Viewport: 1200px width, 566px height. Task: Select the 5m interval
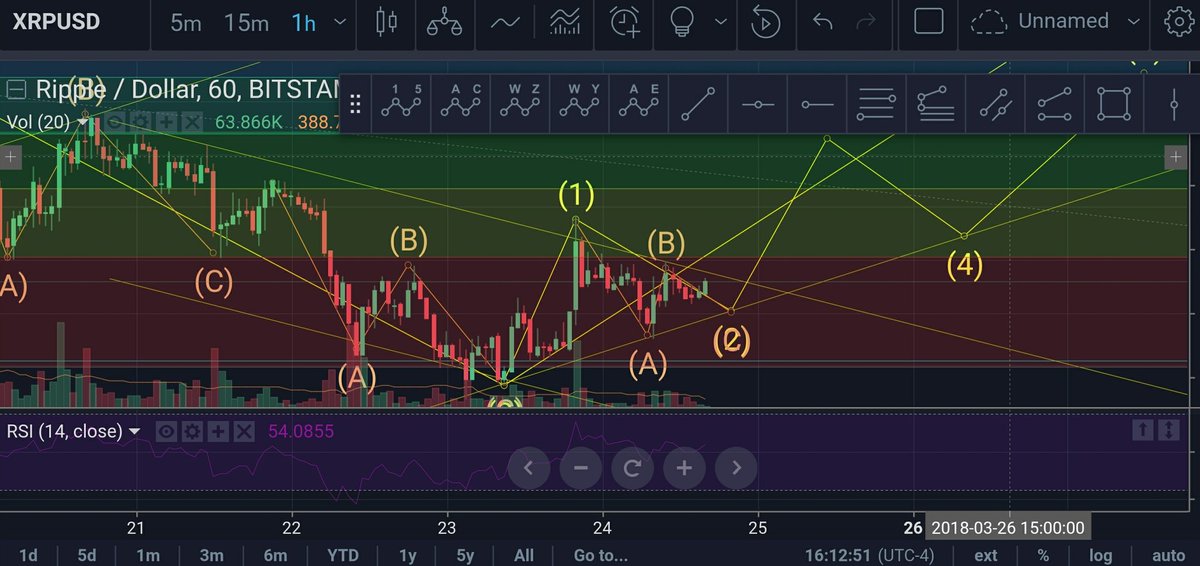tap(185, 22)
